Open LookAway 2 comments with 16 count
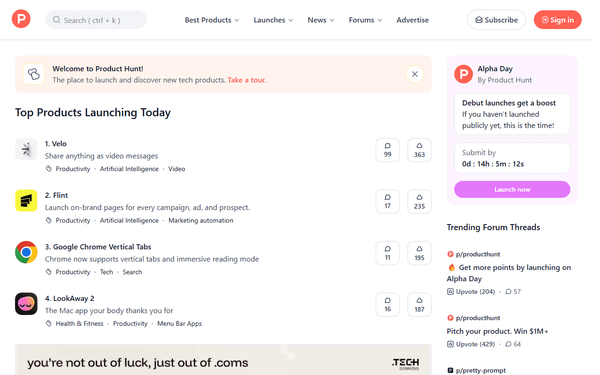Viewport: 600px width, 375px height. pos(387,305)
